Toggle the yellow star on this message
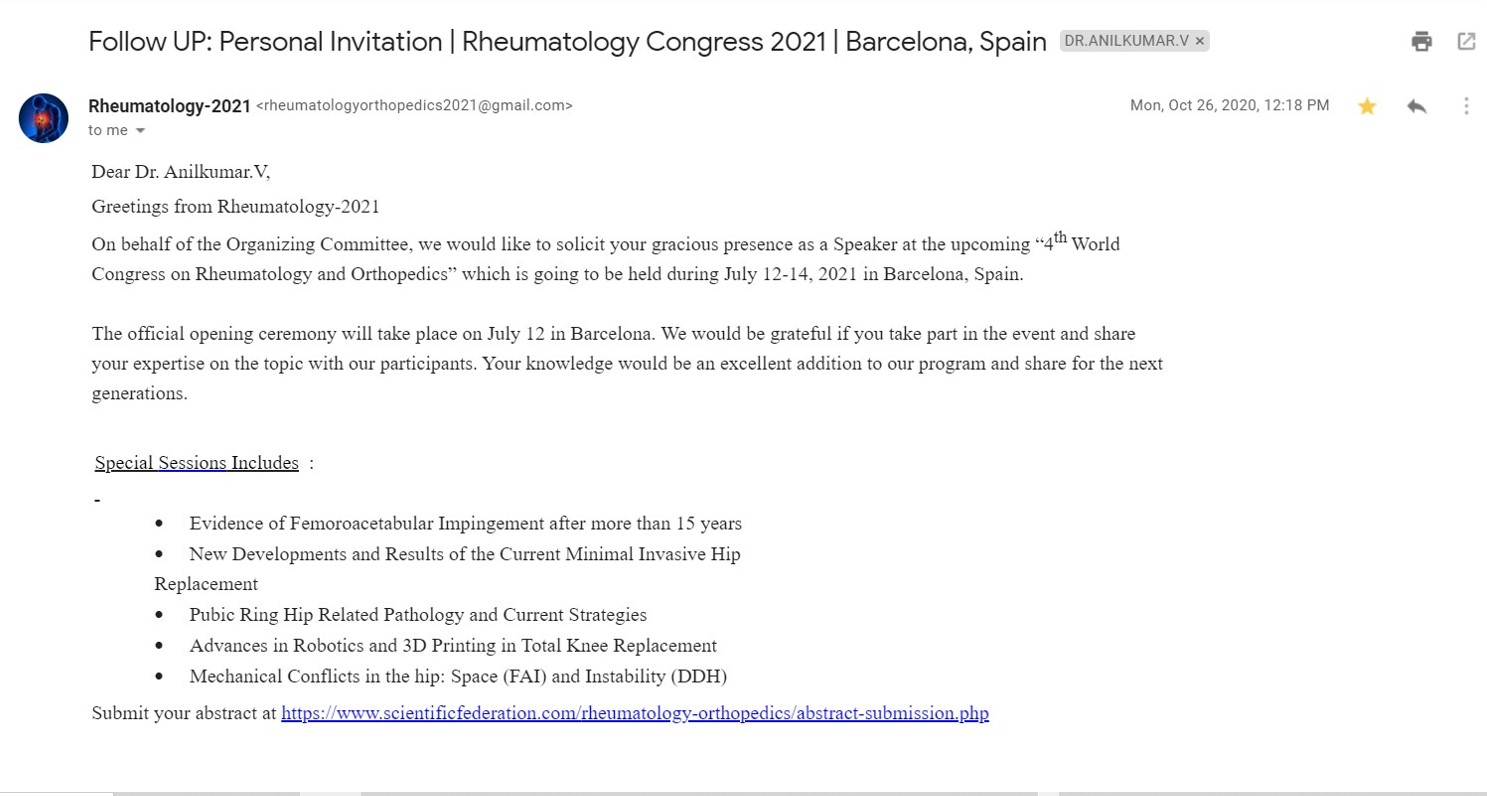1487x796 pixels. coord(1367,106)
